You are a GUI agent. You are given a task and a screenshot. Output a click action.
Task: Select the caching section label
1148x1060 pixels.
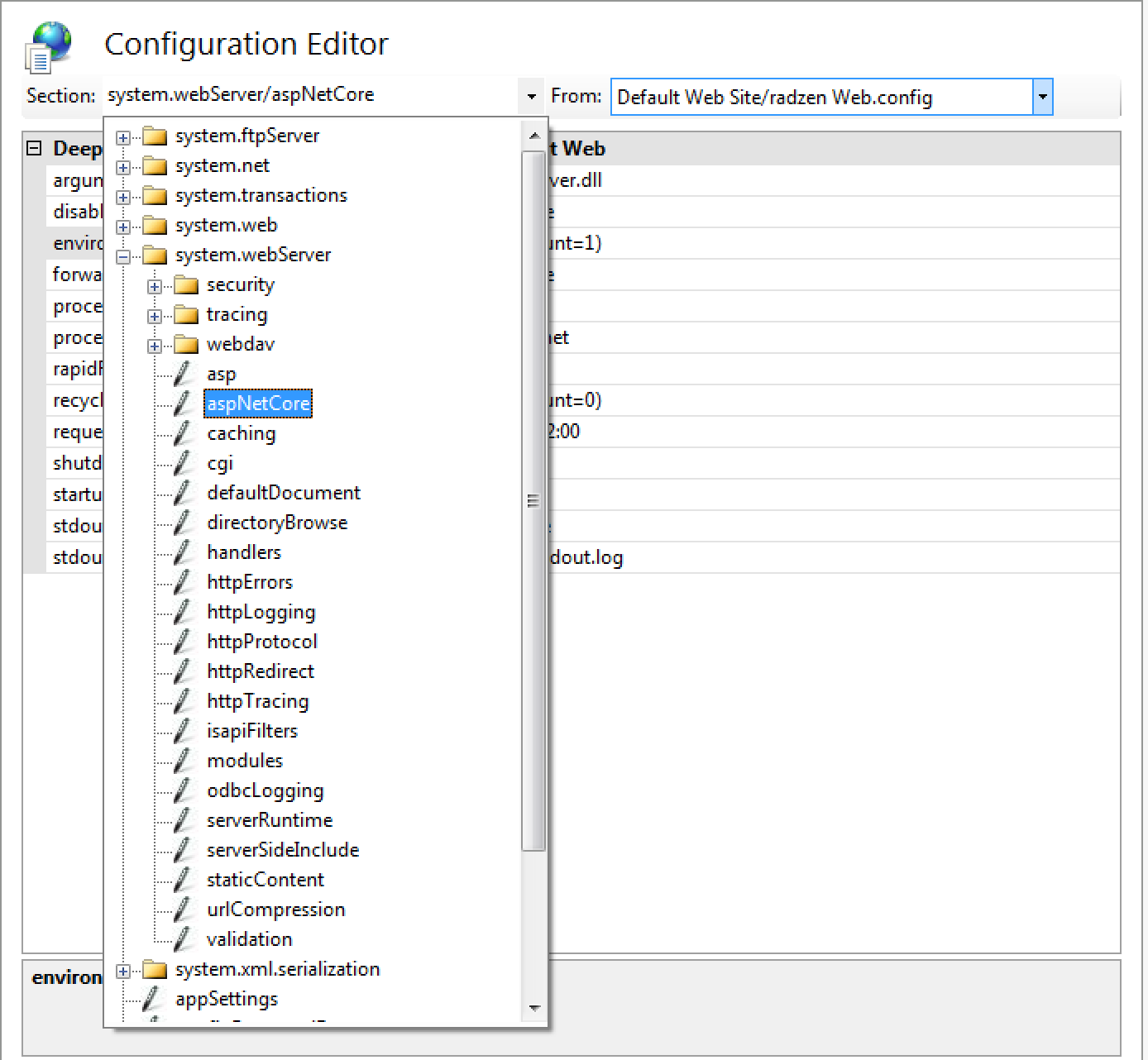(x=241, y=433)
